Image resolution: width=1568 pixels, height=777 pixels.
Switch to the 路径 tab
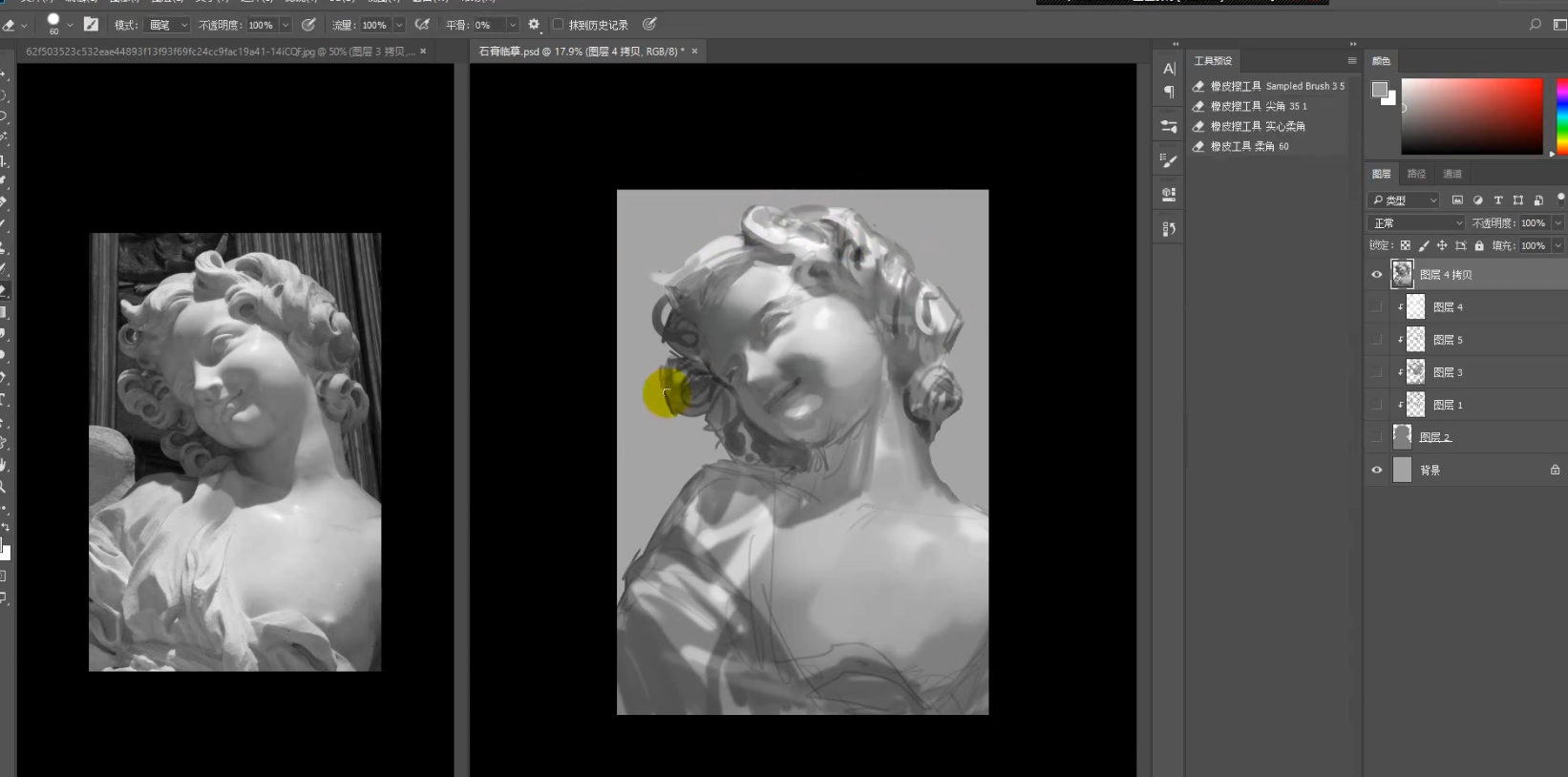(x=1416, y=174)
